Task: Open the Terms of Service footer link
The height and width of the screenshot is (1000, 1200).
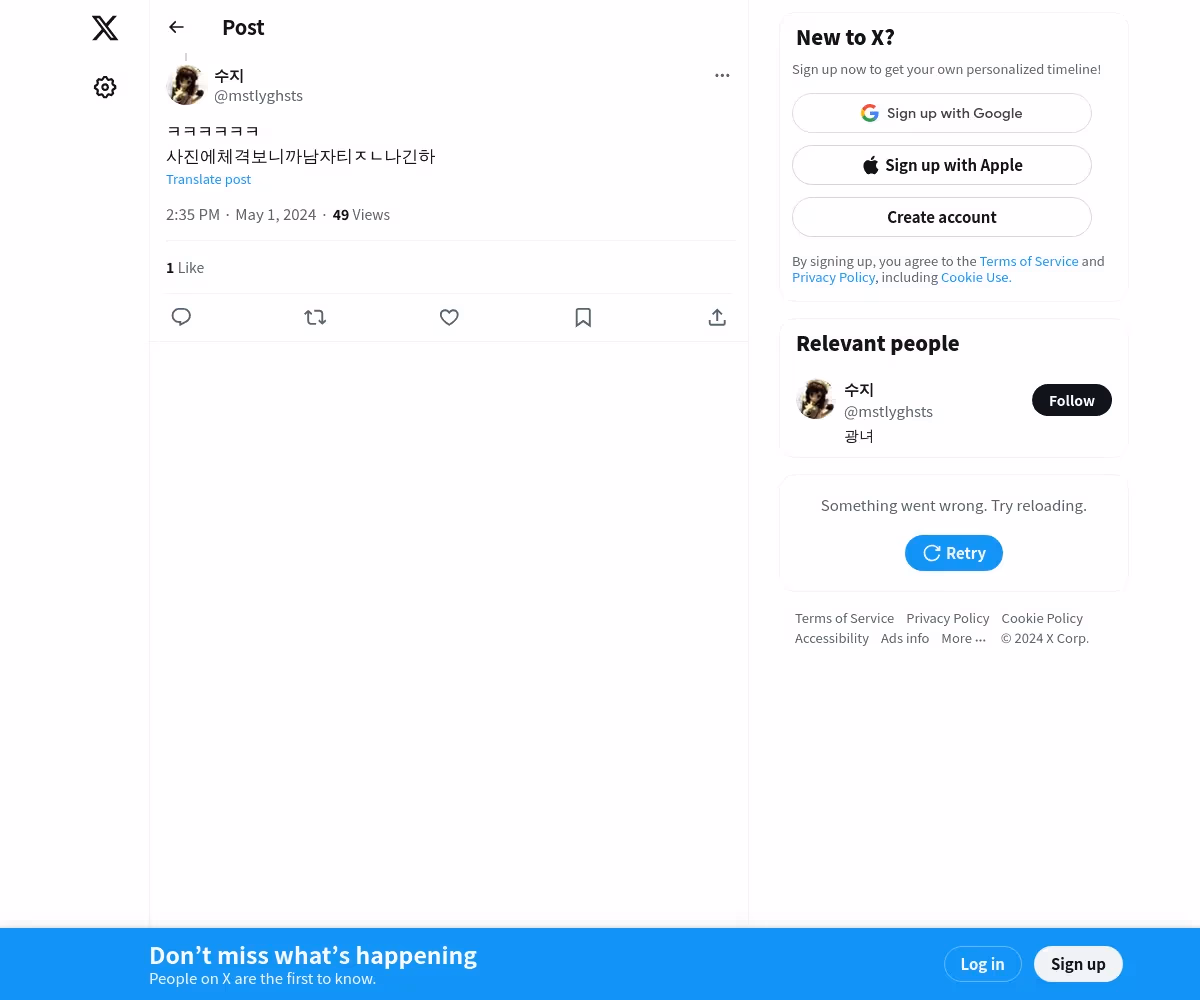Action: tap(844, 618)
